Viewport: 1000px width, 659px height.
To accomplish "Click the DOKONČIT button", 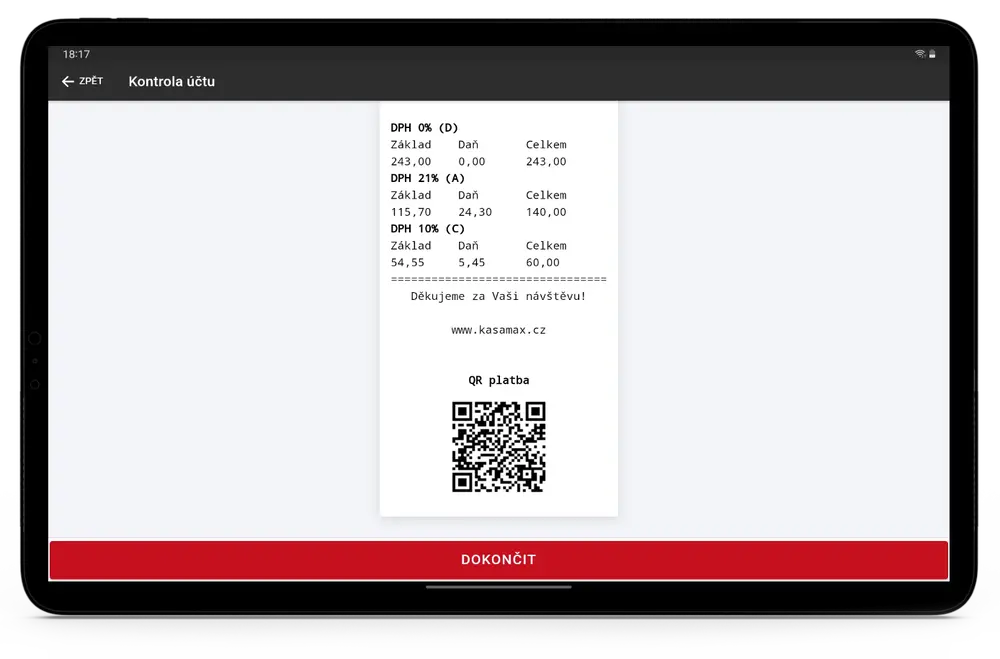I will tap(499, 560).
